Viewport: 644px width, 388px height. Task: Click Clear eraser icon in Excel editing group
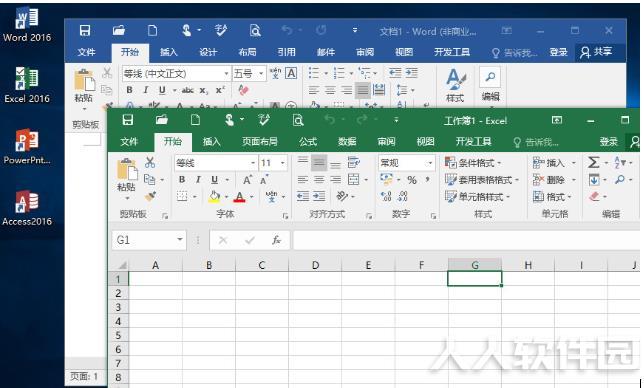594,197
